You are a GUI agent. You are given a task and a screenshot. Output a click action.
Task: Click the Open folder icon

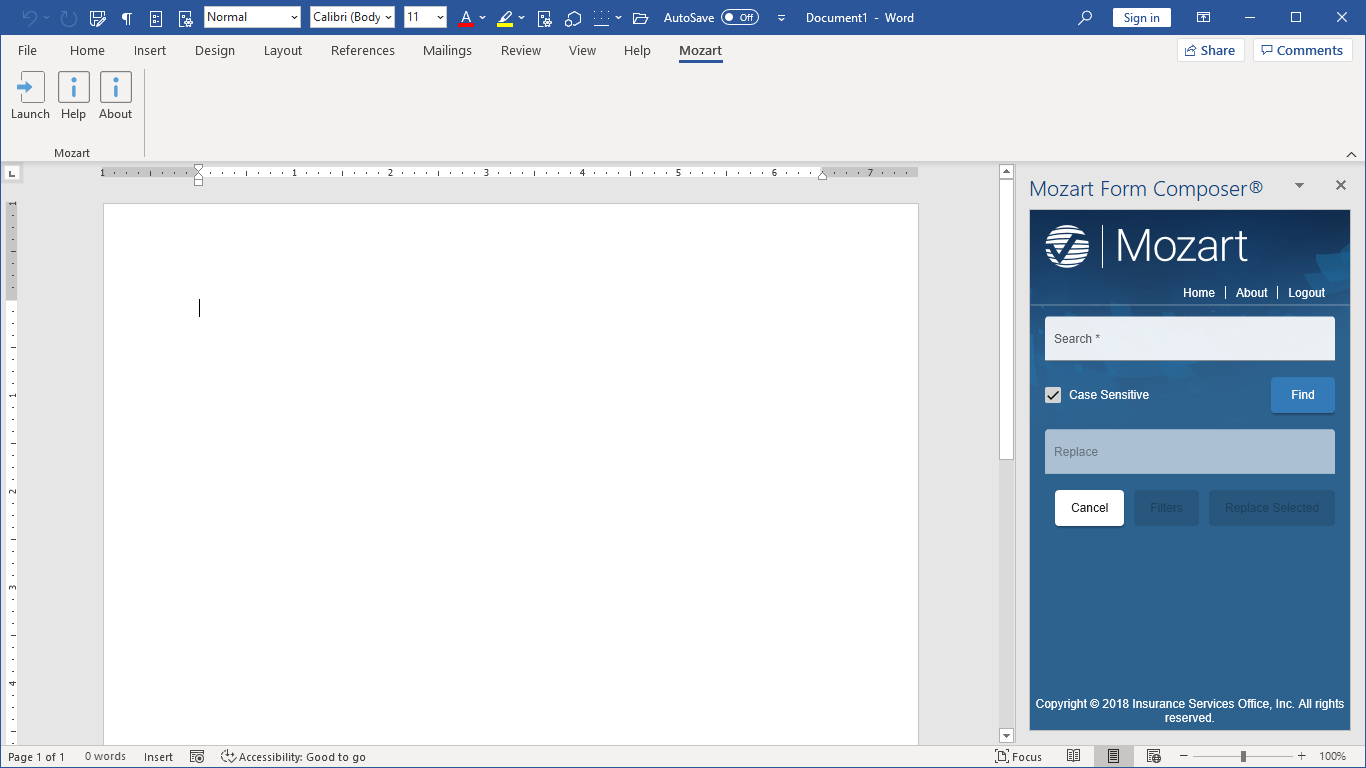(641, 18)
